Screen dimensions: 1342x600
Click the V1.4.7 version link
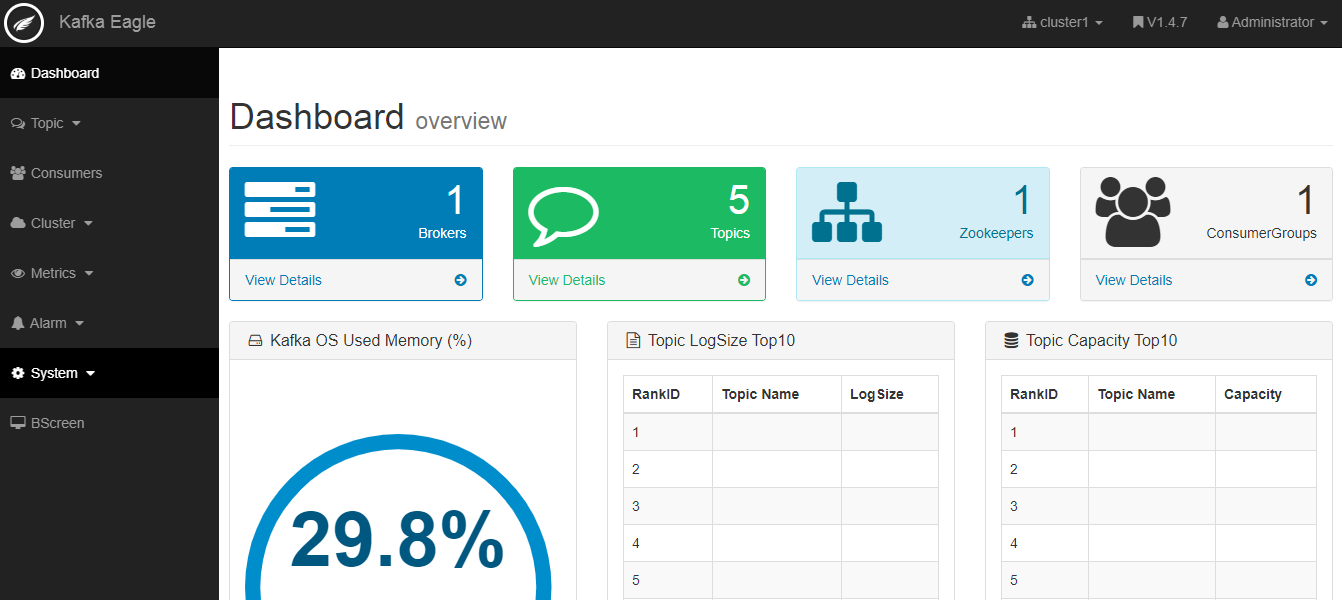(1160, 22)
